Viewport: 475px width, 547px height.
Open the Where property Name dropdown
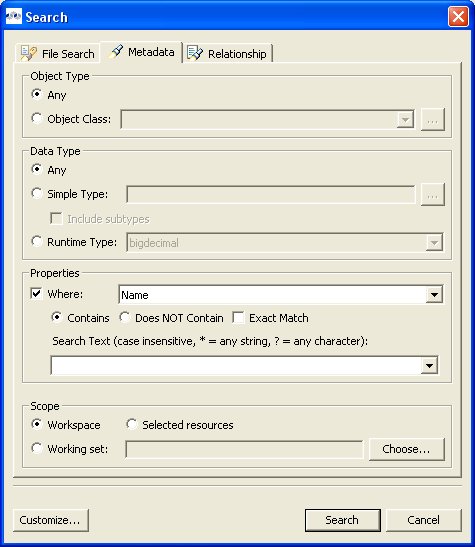pyautogui.click(x=434, y=295)
